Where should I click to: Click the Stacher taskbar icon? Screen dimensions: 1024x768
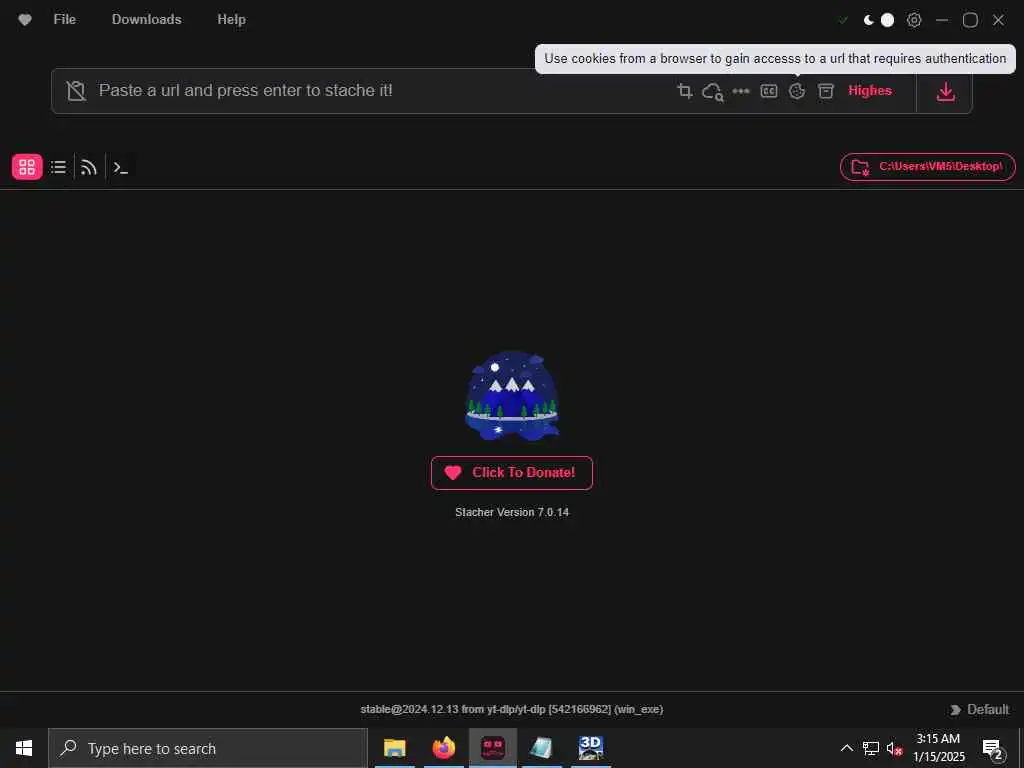[492, 748]
